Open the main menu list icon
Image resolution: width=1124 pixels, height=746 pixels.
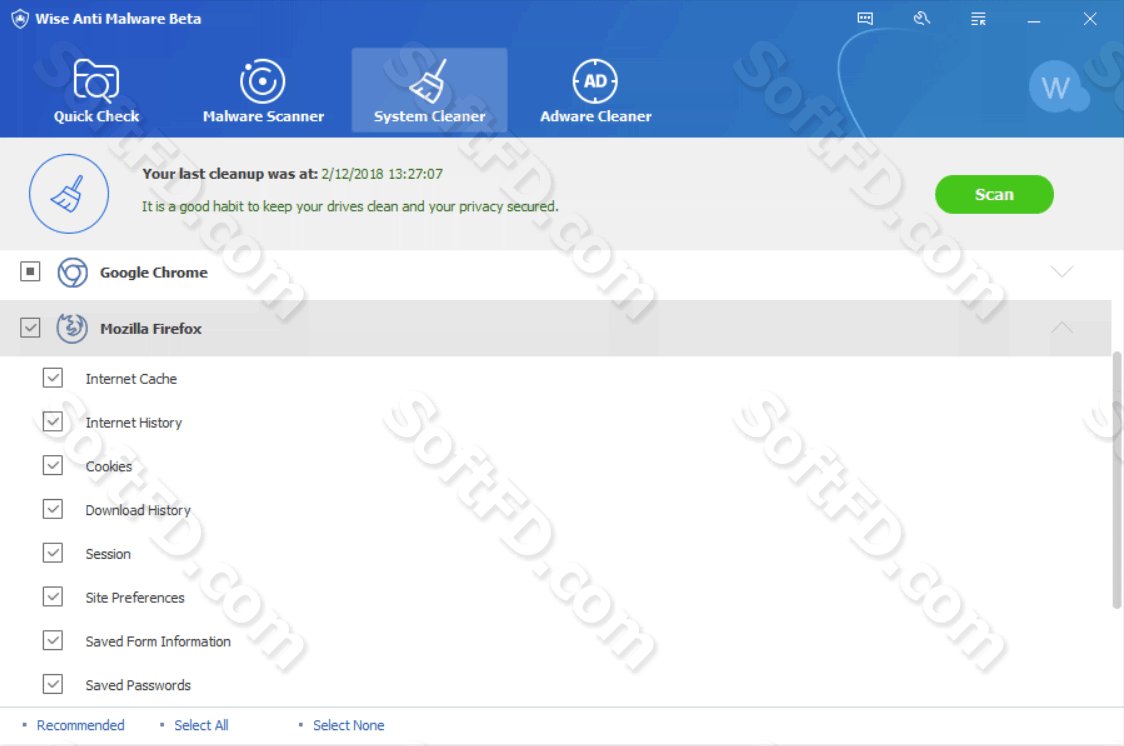point(978,19)
